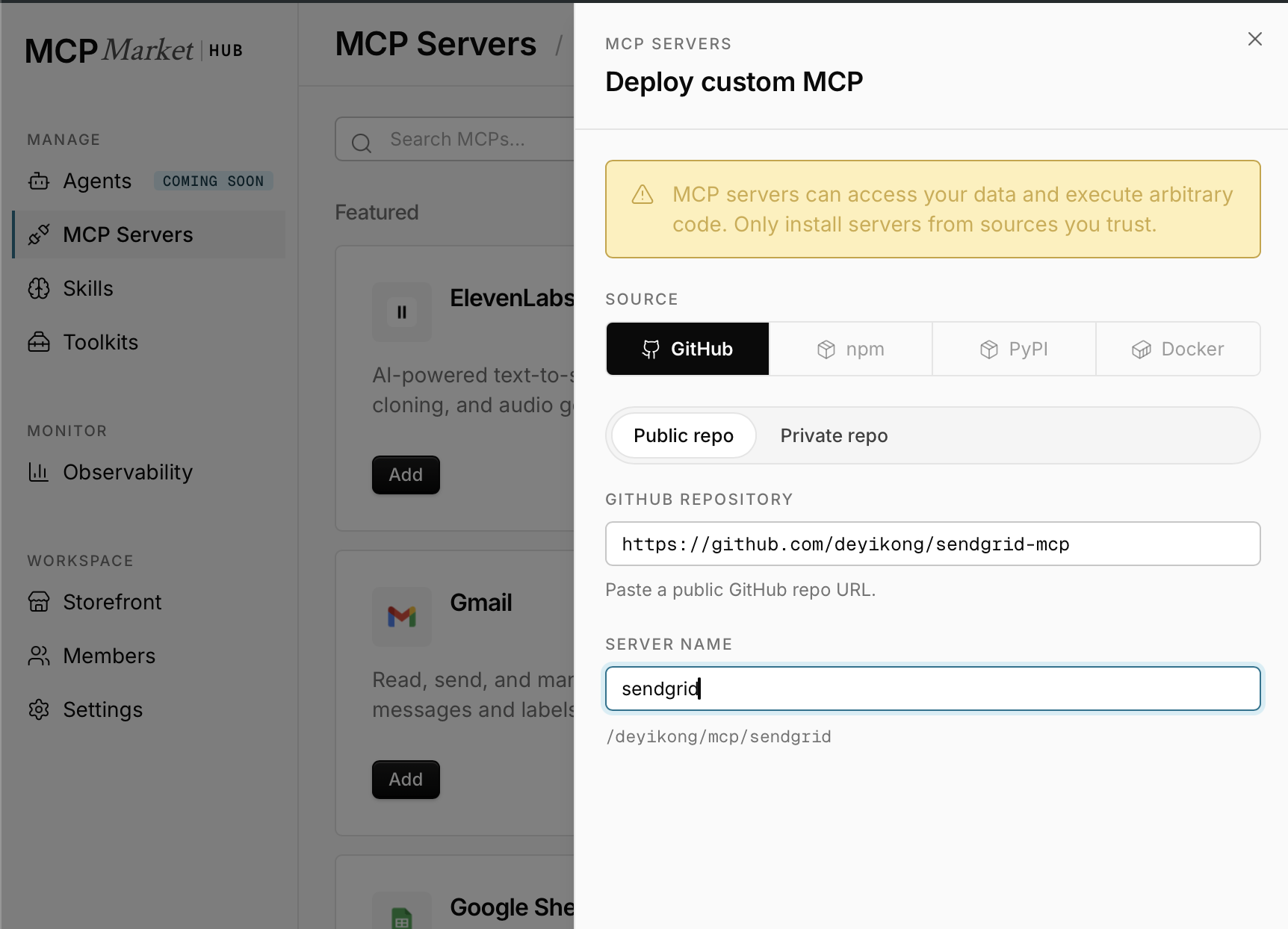Click the MCP Servers plug icon
This screenshot has width=1288, height=929.
click(39, 234)
